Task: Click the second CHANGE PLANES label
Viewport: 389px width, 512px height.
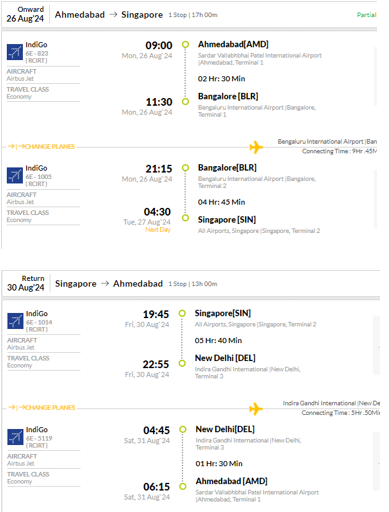Action: 41,407
